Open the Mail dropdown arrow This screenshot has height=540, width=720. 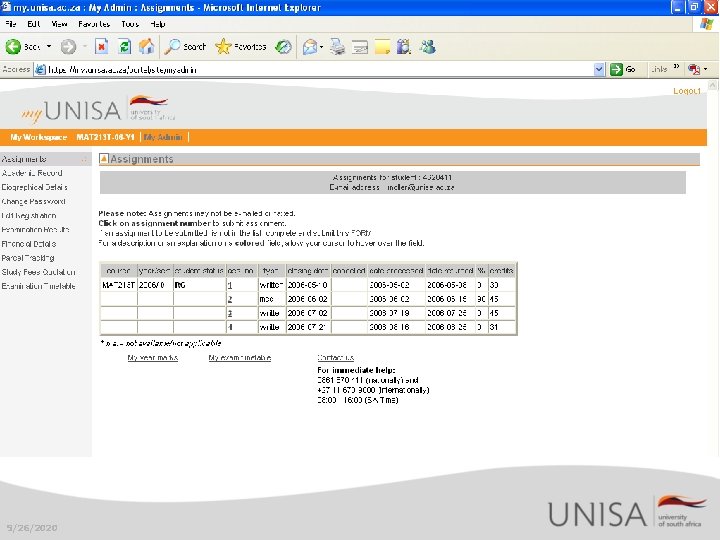321,46
